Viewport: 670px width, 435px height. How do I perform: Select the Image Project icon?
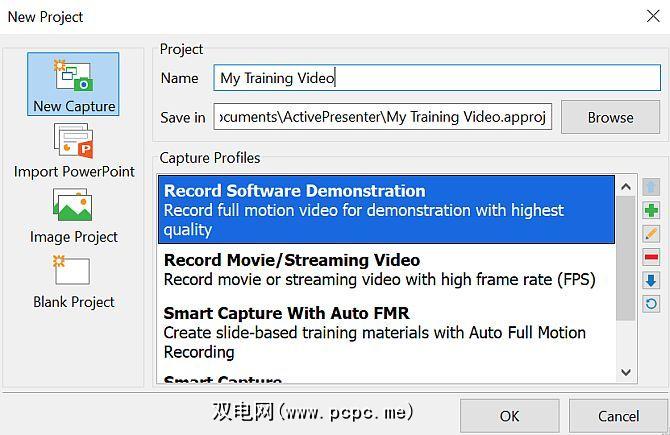[74, 216]
